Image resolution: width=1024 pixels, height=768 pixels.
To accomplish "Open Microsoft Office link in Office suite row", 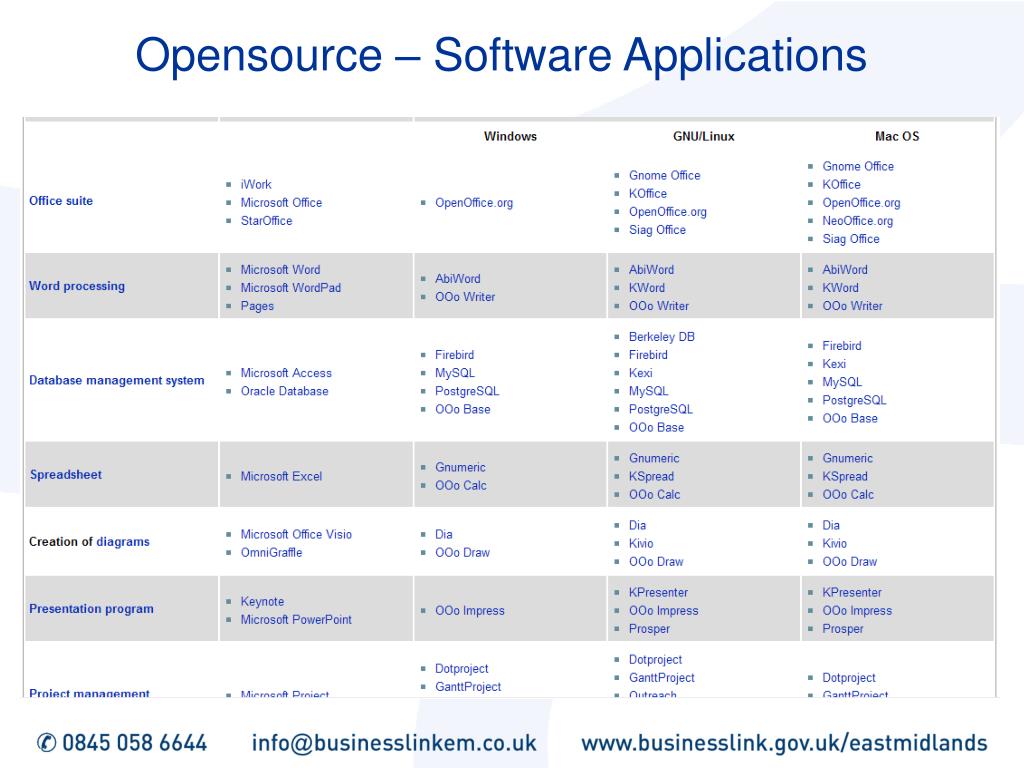I will tap(281, 203).
